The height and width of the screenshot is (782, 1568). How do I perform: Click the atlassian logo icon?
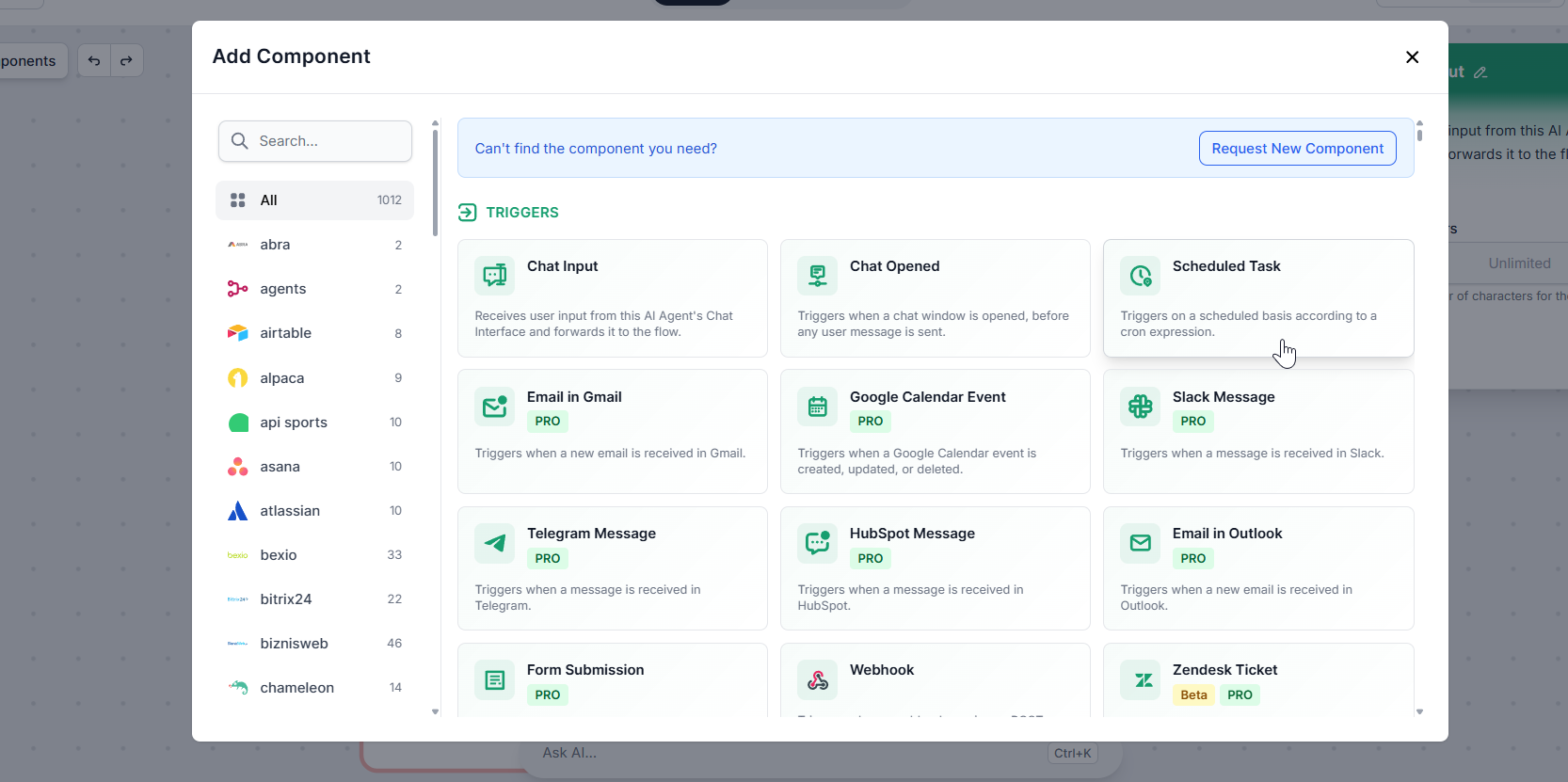point(238,511)
